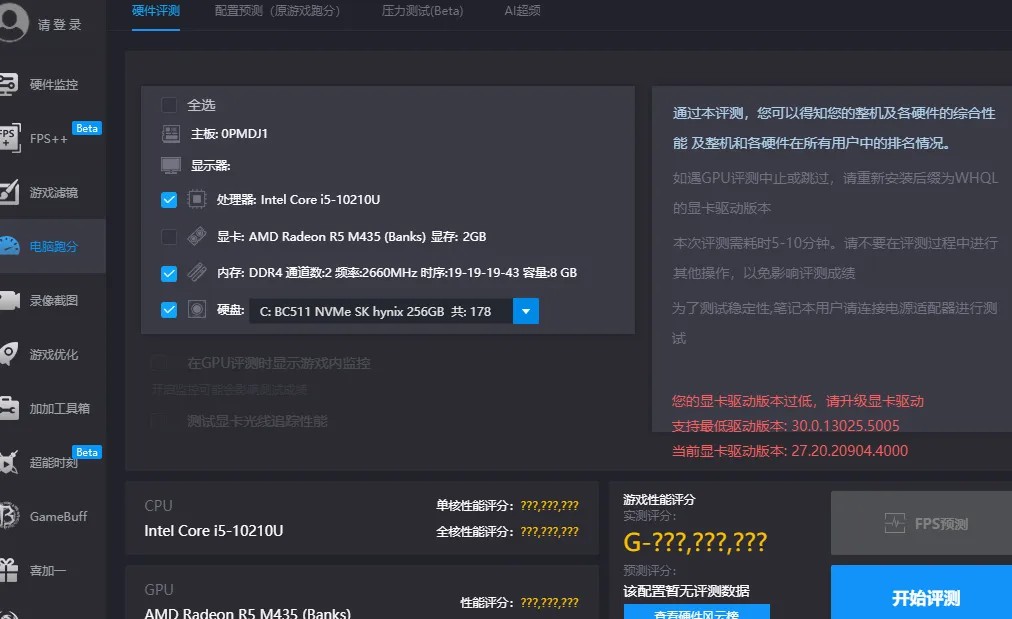Select 电脑跑分 in sidebar
The height and width of the screenshot is (619, 1012).
point(53,247)
